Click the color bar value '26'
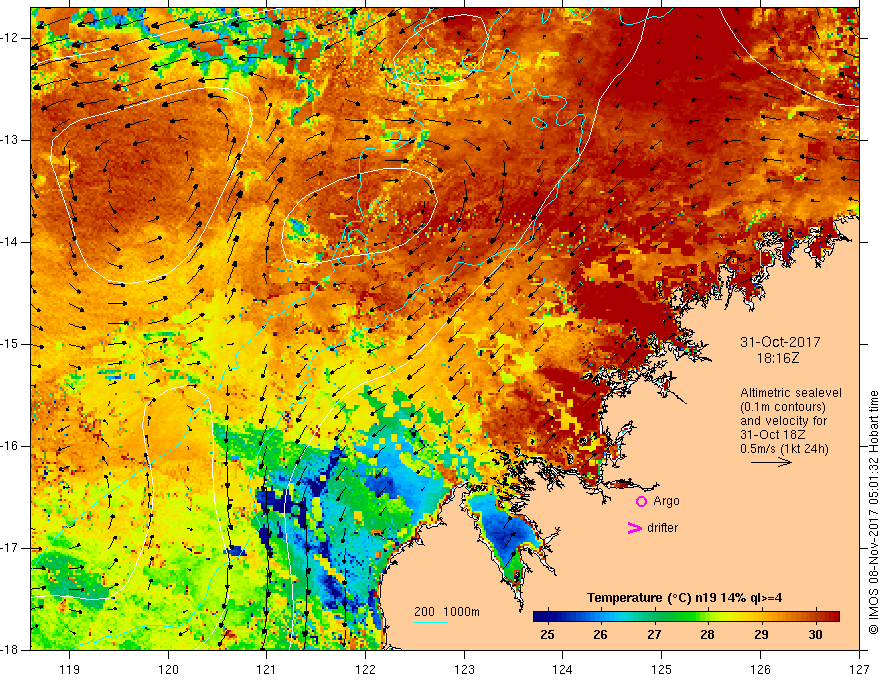 pyautogui.click(x=601, y=635)
